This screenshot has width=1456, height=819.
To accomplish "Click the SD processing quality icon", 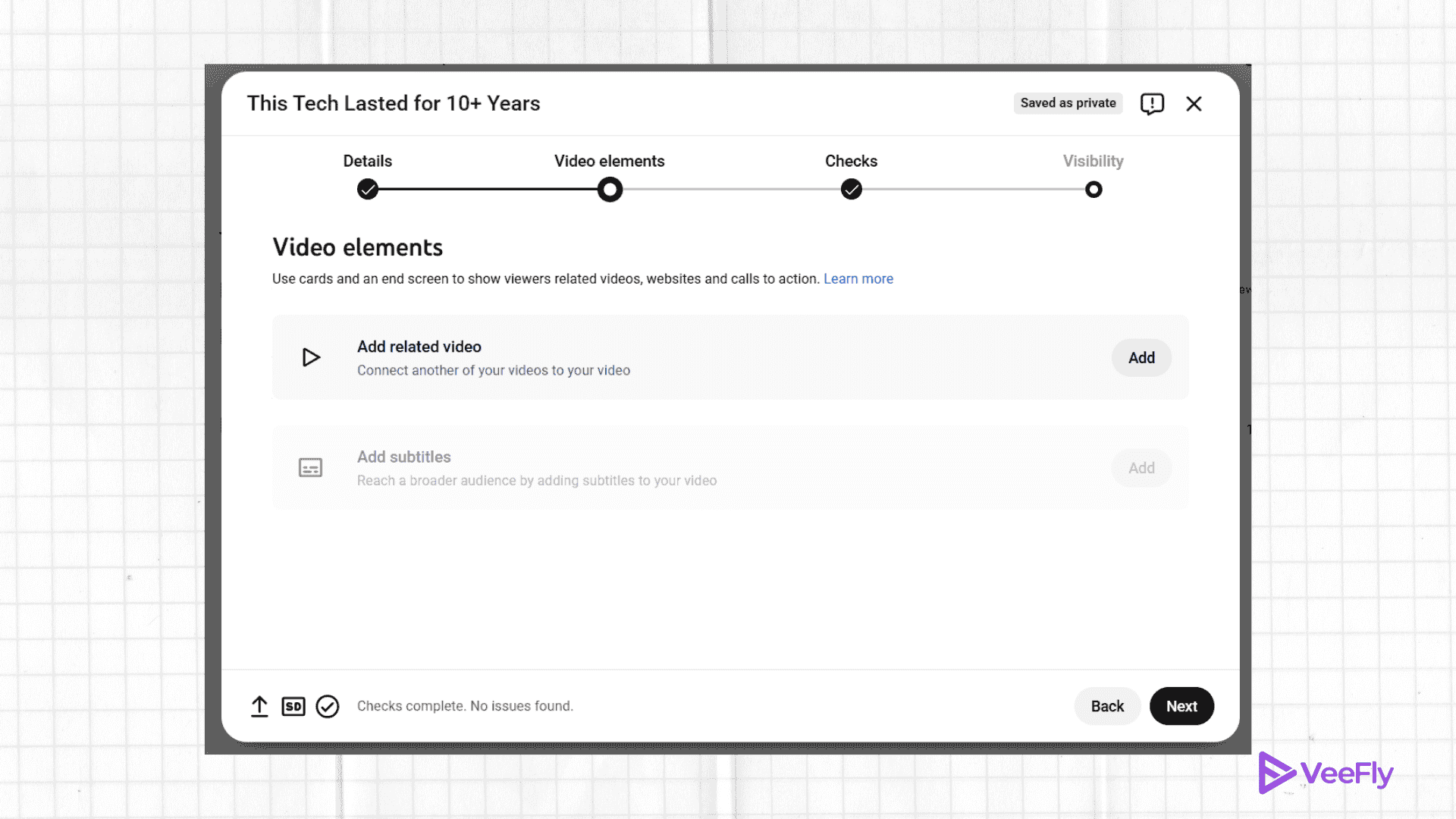I will click(293, 706).
